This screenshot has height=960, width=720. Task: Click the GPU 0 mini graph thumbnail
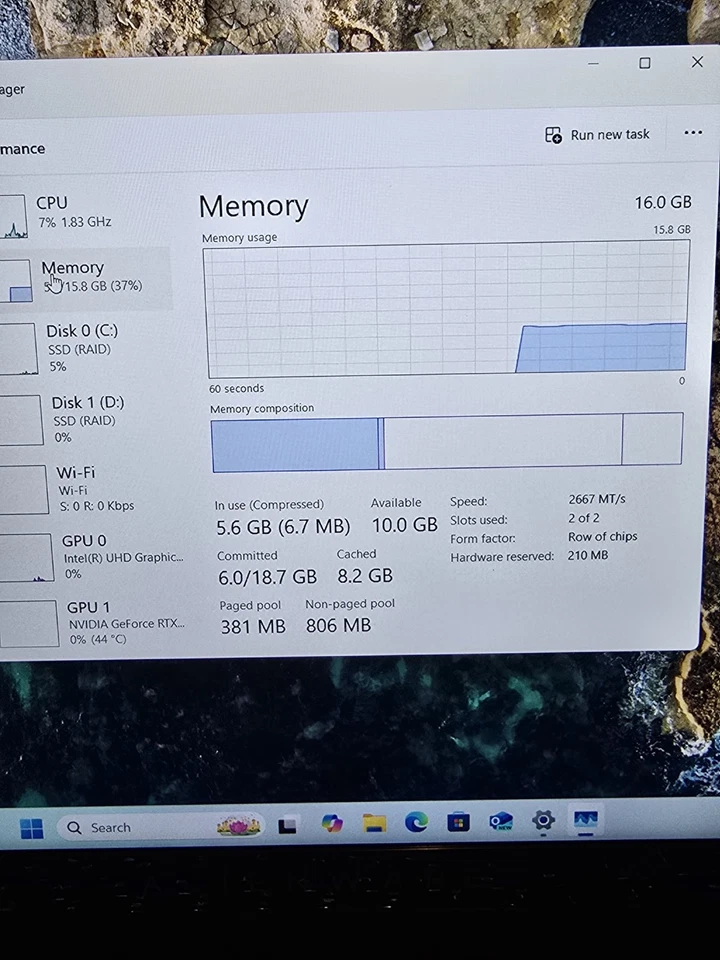pyautogui.click(x=26, y=557)
